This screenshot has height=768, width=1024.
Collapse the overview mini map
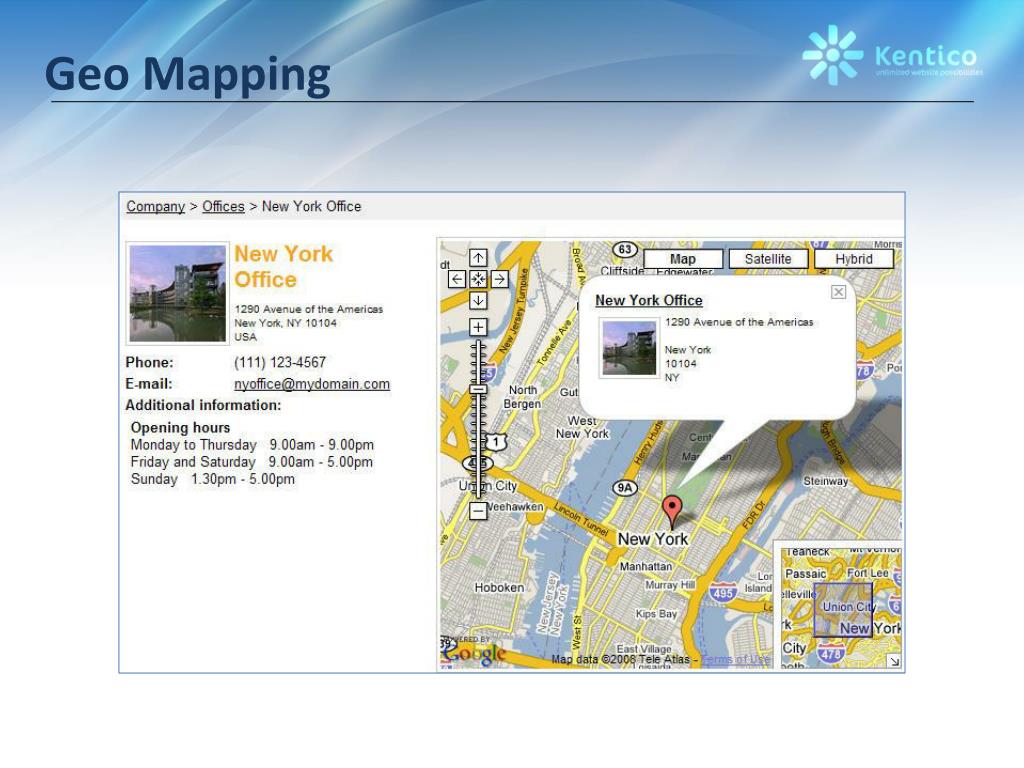pos(894,662)
